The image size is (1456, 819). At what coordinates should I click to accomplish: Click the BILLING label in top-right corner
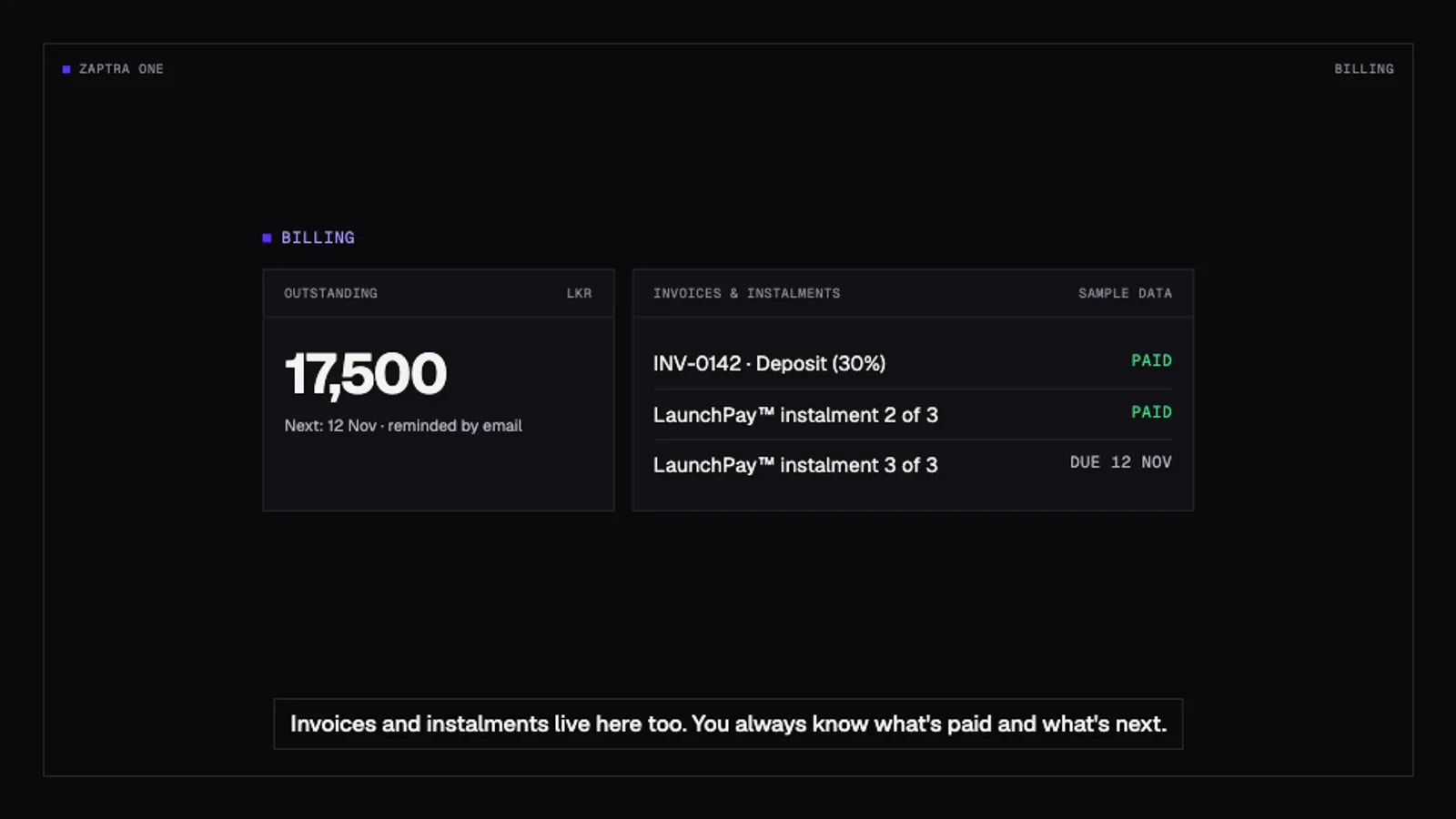pos(1363,69)
